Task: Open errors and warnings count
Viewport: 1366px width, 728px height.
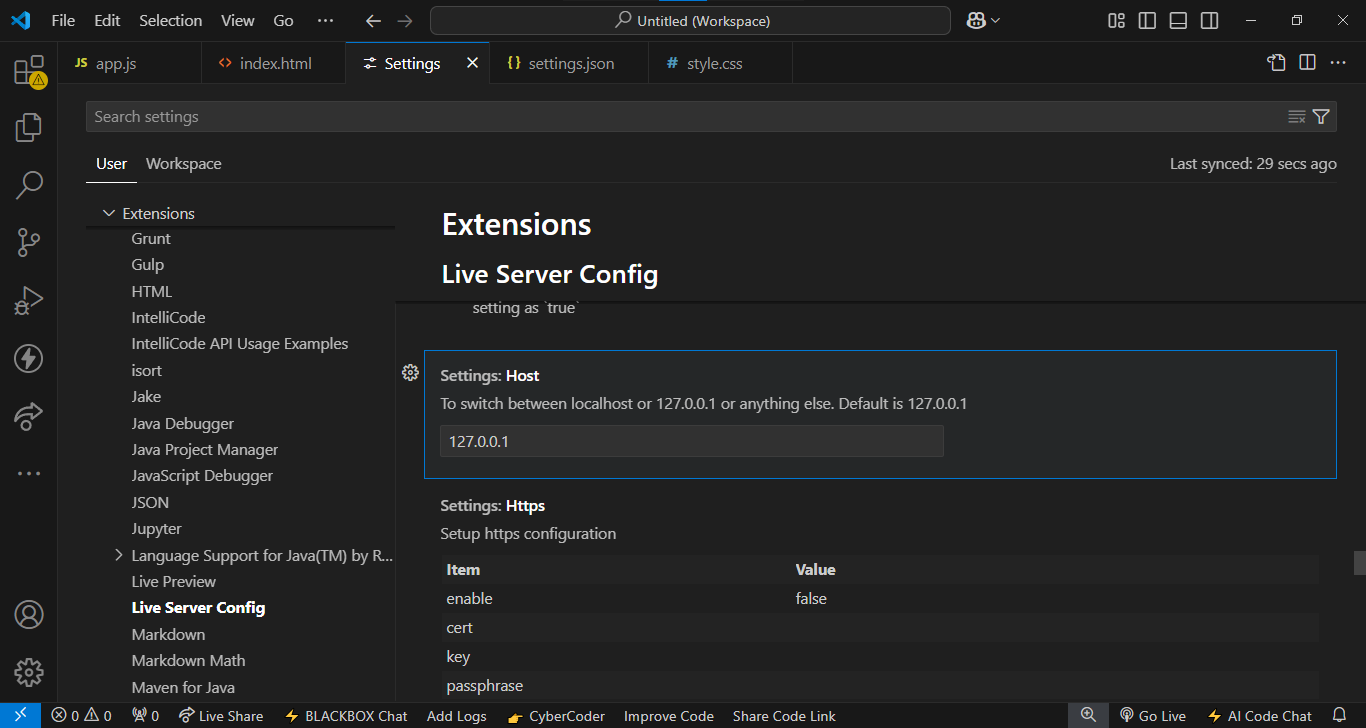Action: click(x=81, y=716)
